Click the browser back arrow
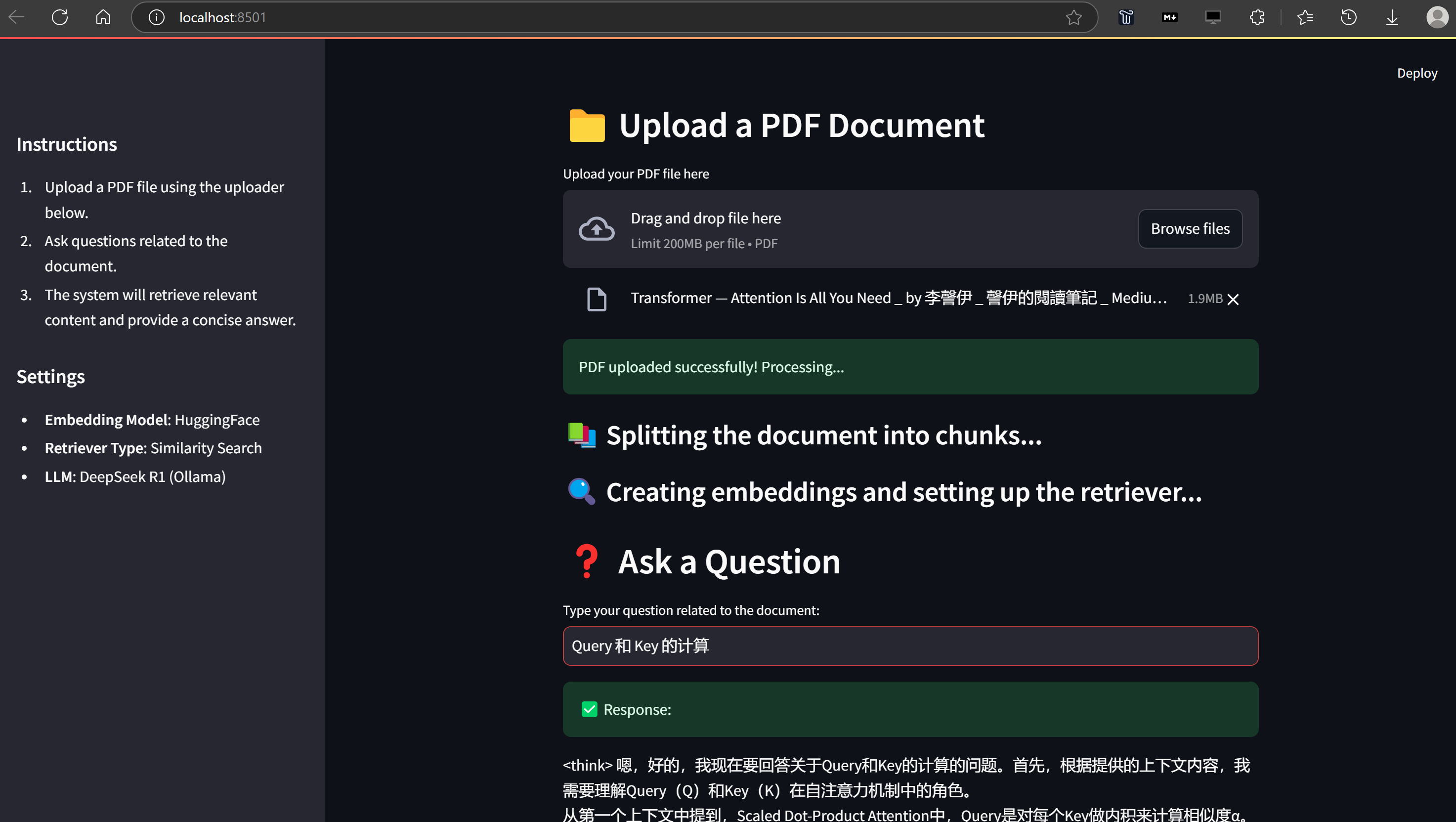 click(x=16, y=17)
